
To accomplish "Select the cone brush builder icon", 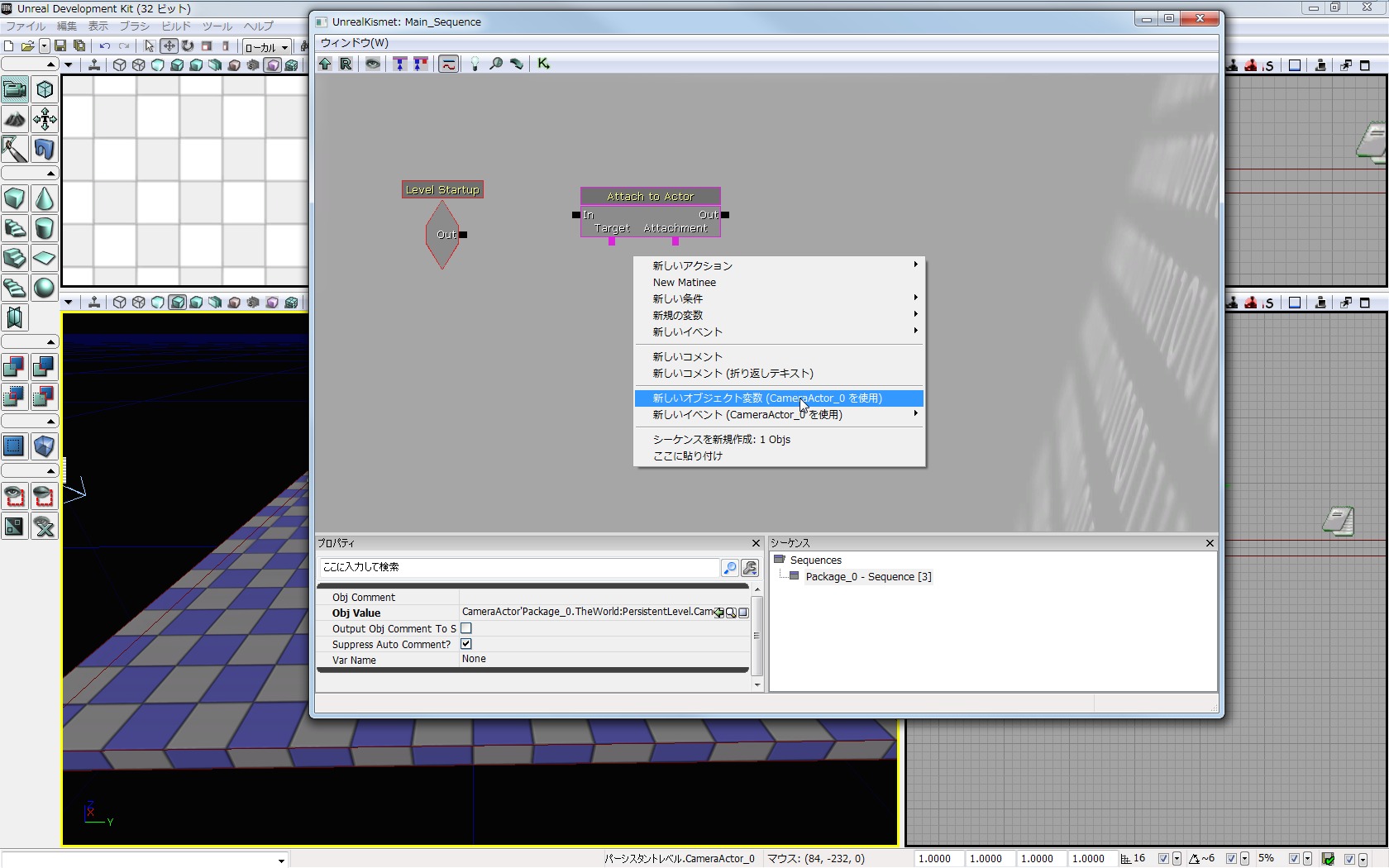I will [45, 198].
